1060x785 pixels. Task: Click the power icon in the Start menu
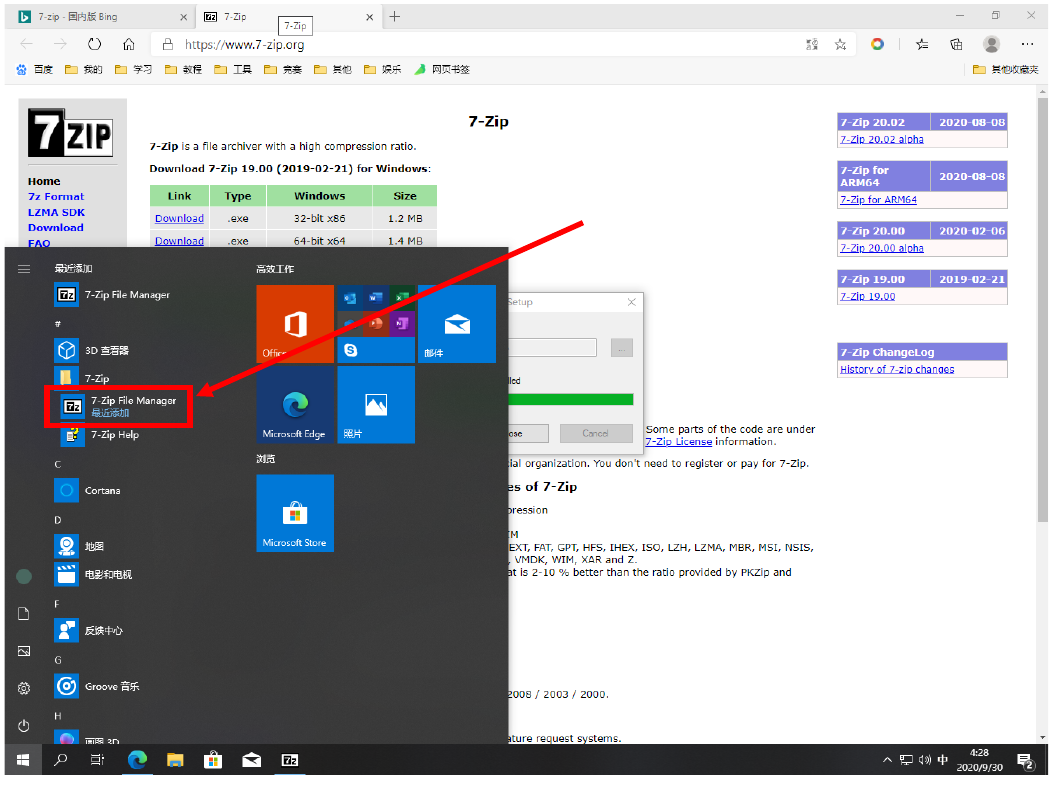pyautogui.click(x=24, y=725)
